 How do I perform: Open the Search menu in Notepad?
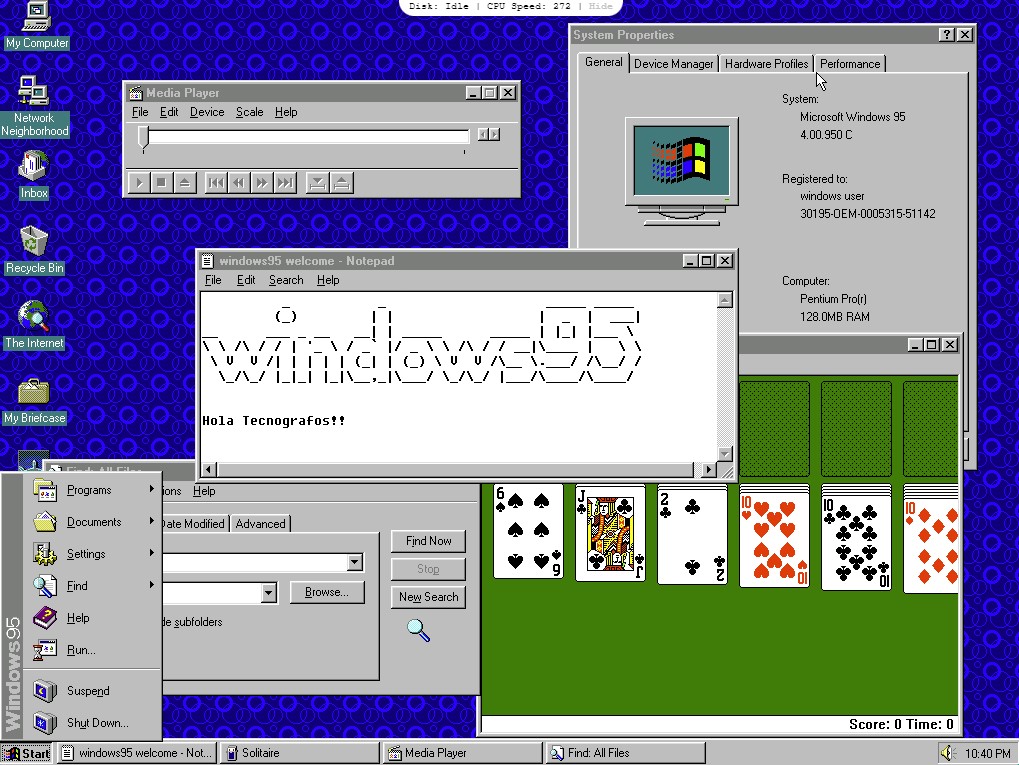pos(285,280)
